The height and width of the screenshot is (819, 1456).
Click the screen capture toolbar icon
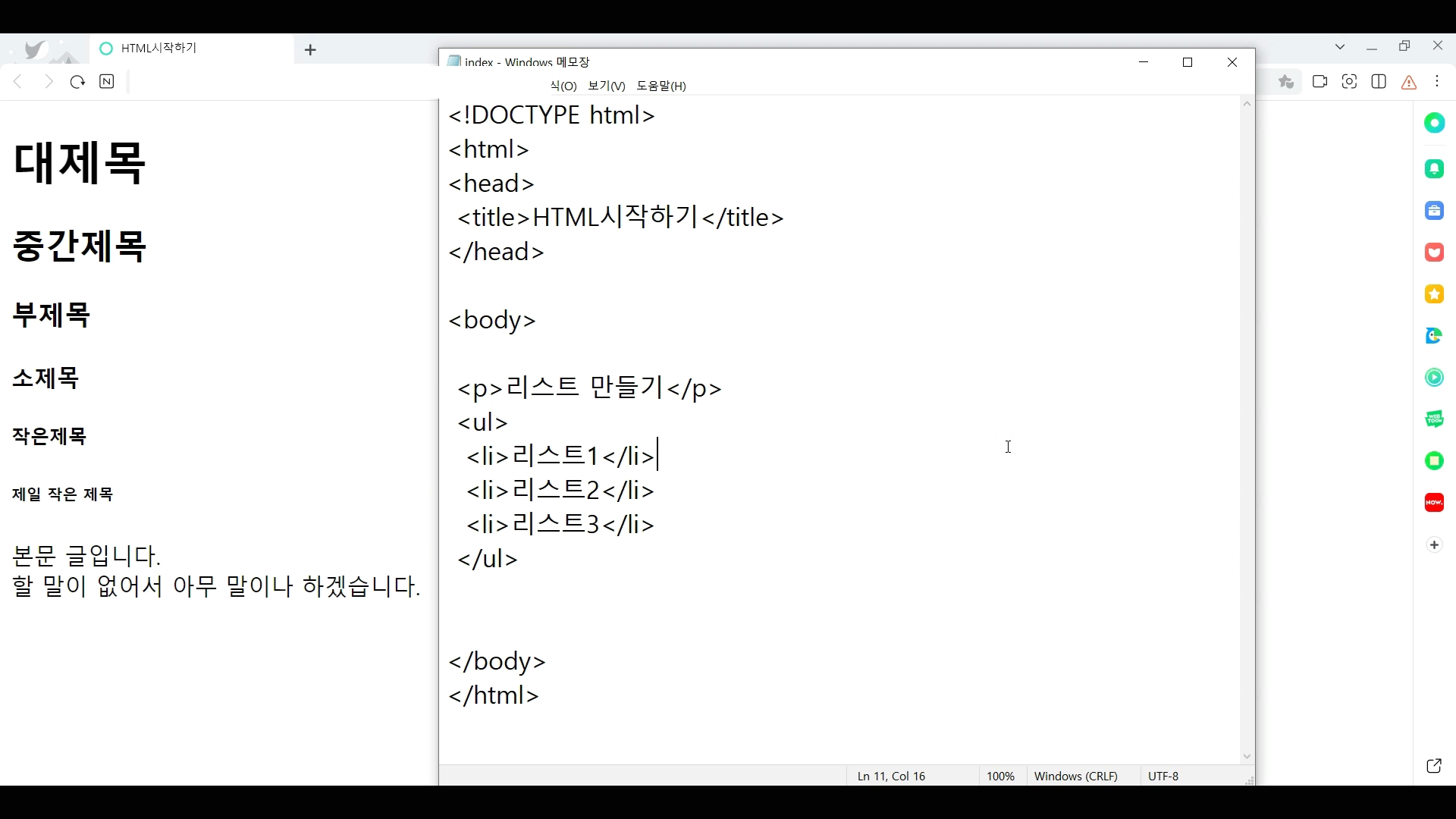pos(1350,82)
